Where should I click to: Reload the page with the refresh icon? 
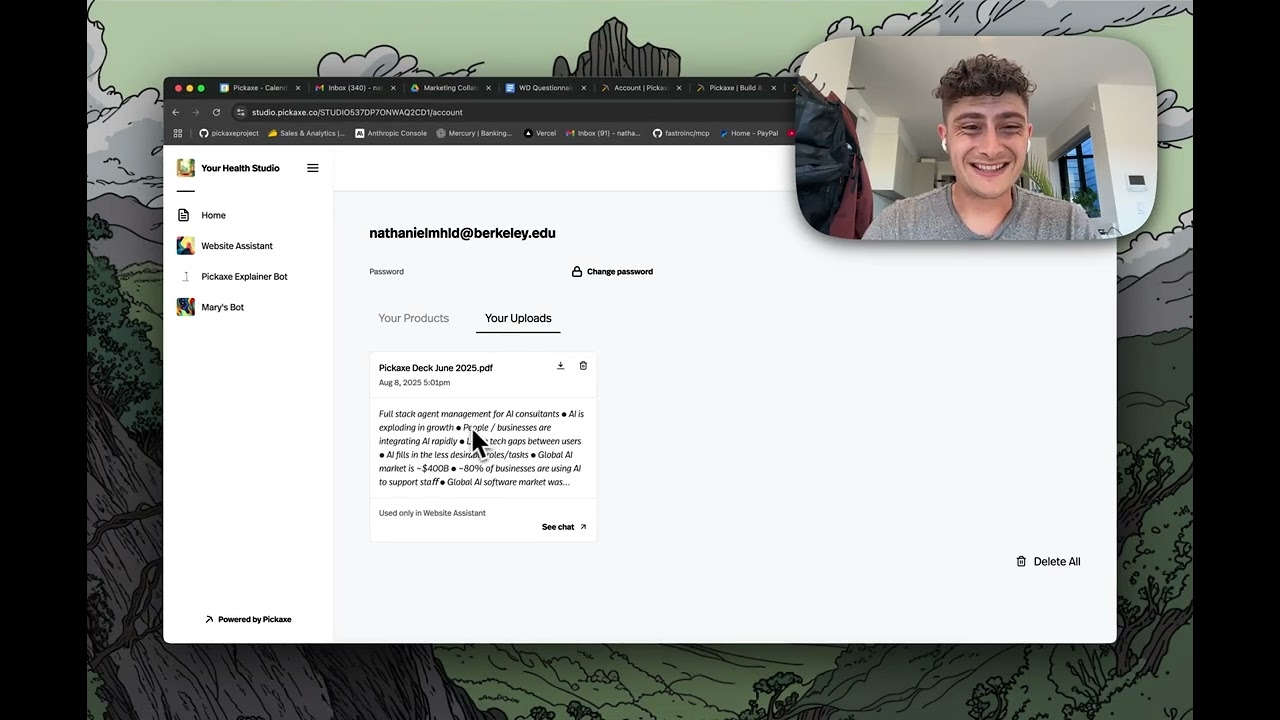tap(216, 112)
